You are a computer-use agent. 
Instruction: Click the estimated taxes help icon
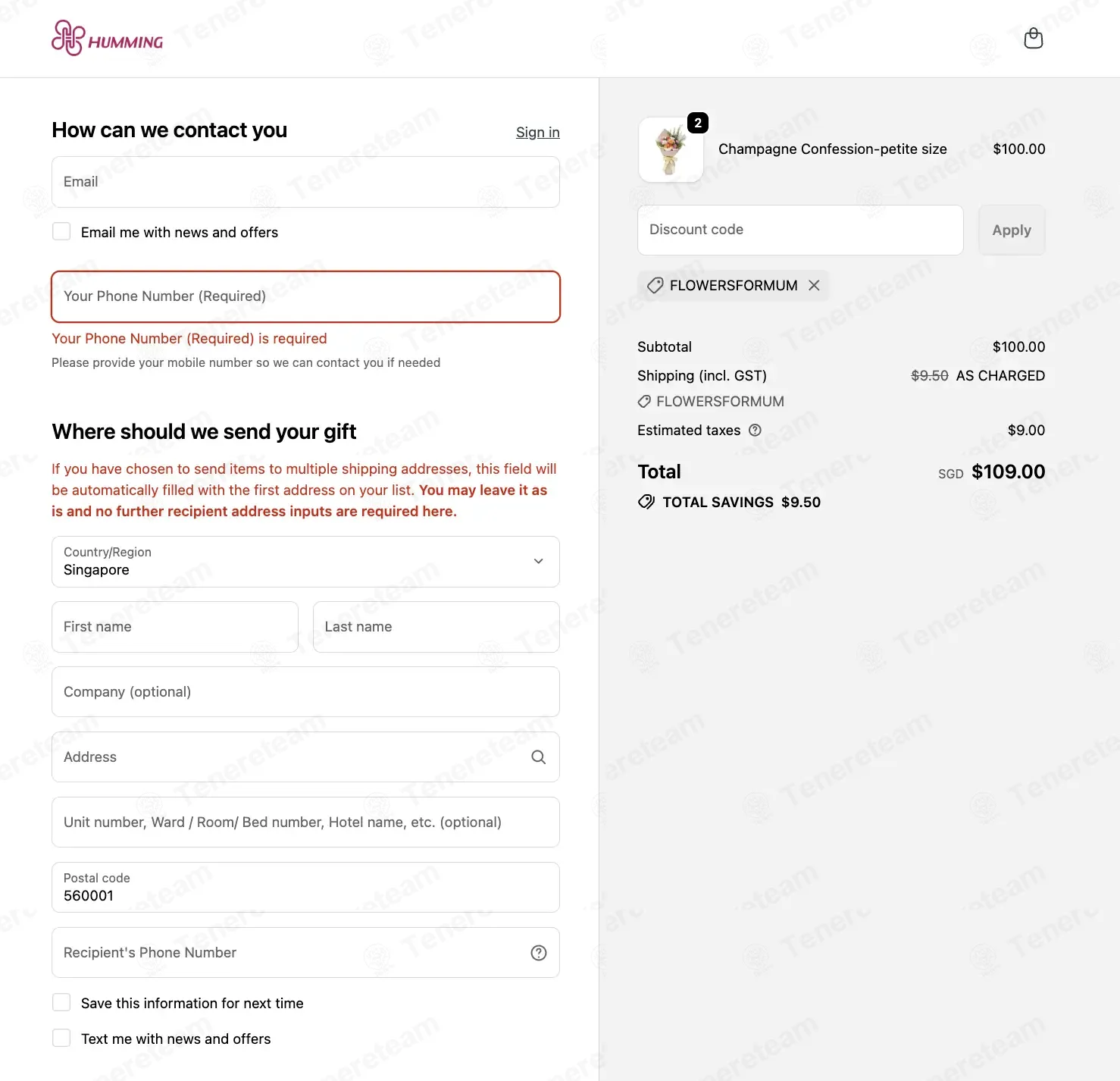755,430
